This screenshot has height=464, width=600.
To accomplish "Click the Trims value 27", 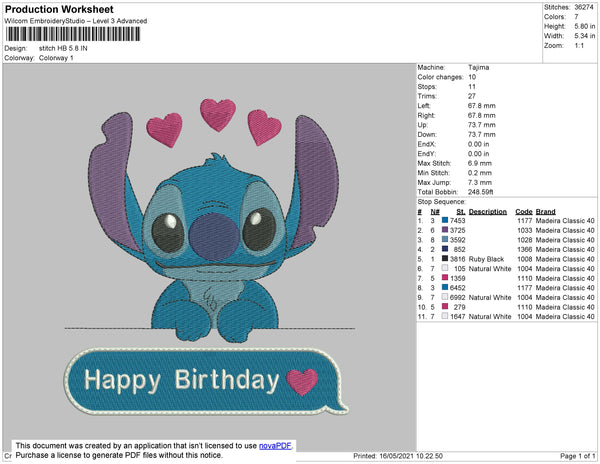I will pos(472,96).
